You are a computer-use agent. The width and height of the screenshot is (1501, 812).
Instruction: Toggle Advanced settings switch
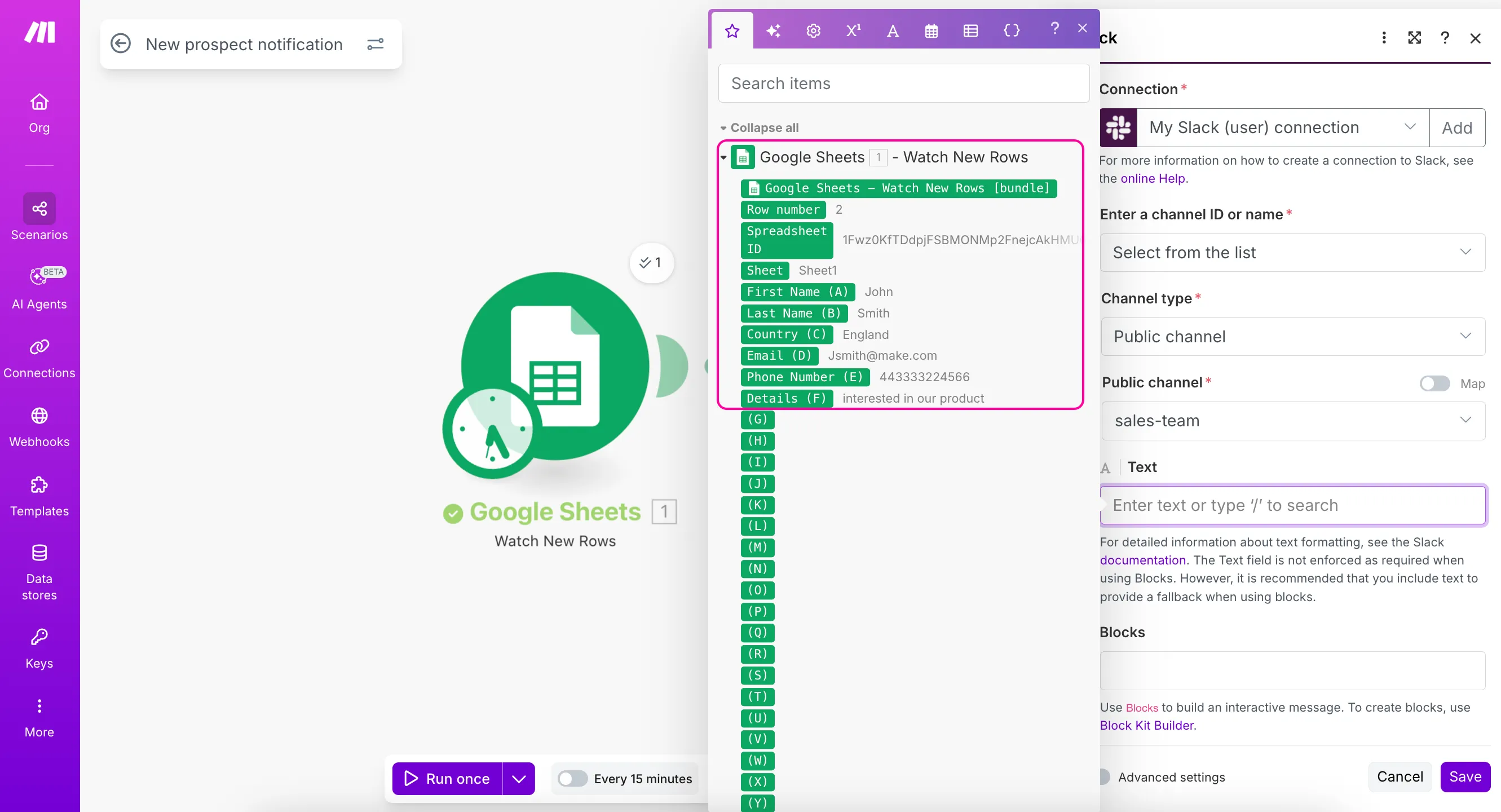click(x=1104, y=777)
